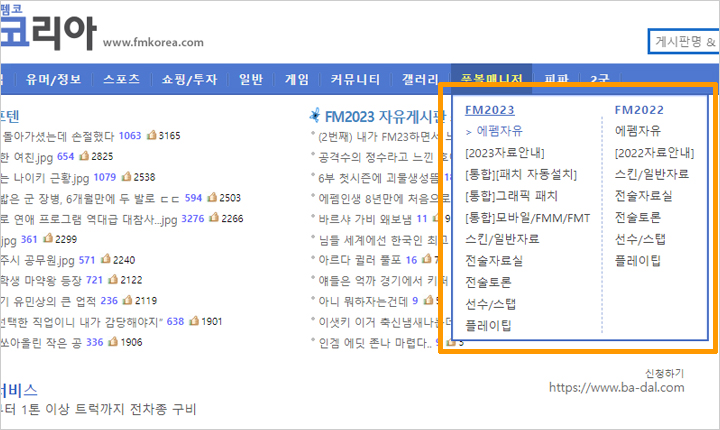This screenshot has height=430, width=720.
Task: Open post '군 장병, 6개월만에 두 발로'
Action: (90, 198)
